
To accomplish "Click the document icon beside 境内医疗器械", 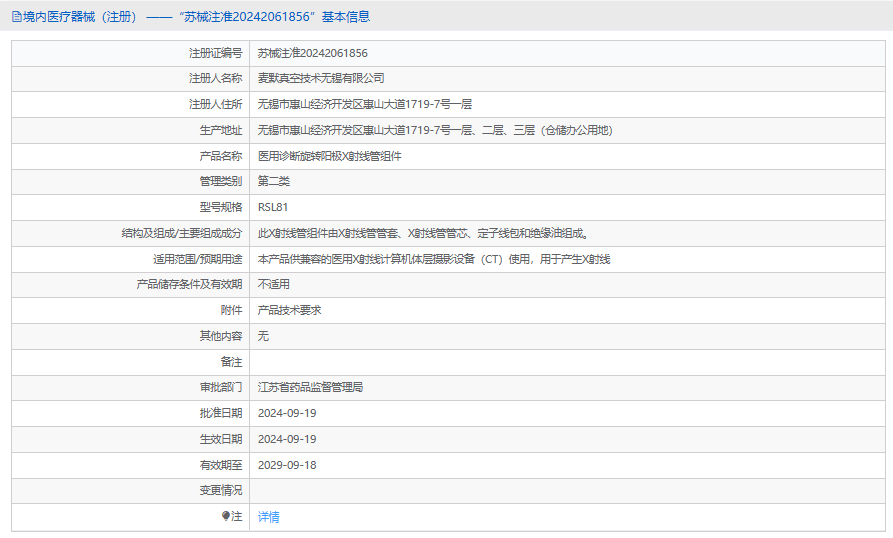I will pyautogui.click(x=17, y=17).
